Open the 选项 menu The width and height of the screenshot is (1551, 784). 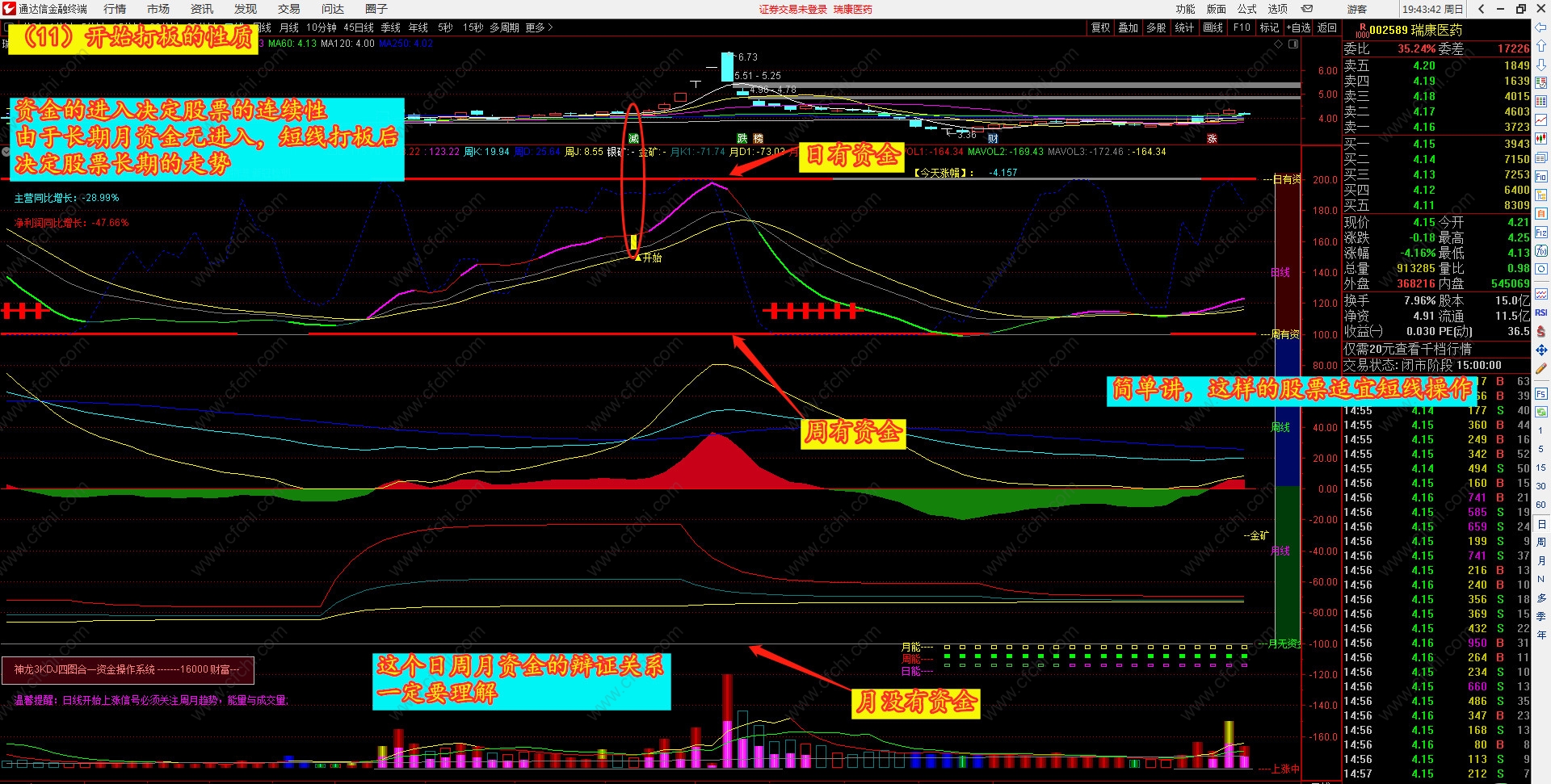pos(1277,9)
